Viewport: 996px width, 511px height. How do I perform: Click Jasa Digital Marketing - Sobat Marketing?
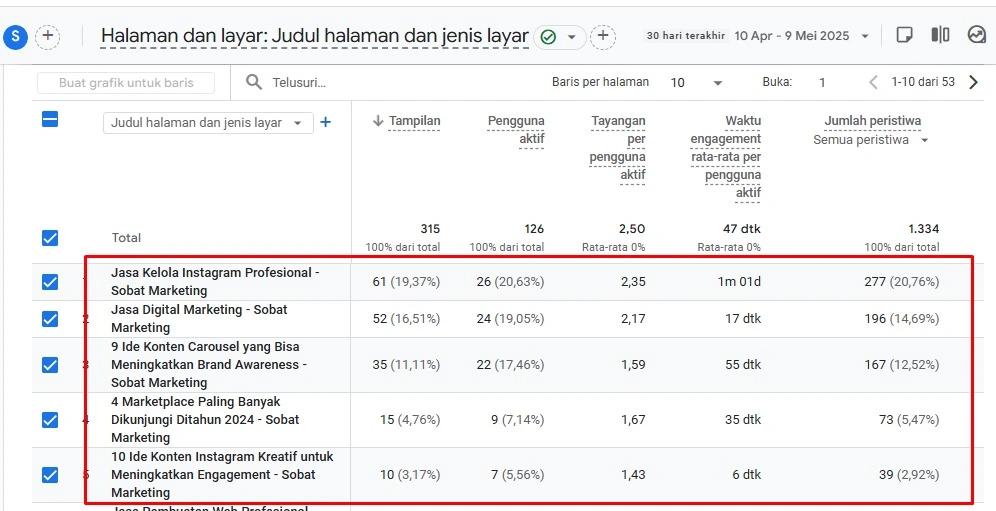tap(199, 318)
